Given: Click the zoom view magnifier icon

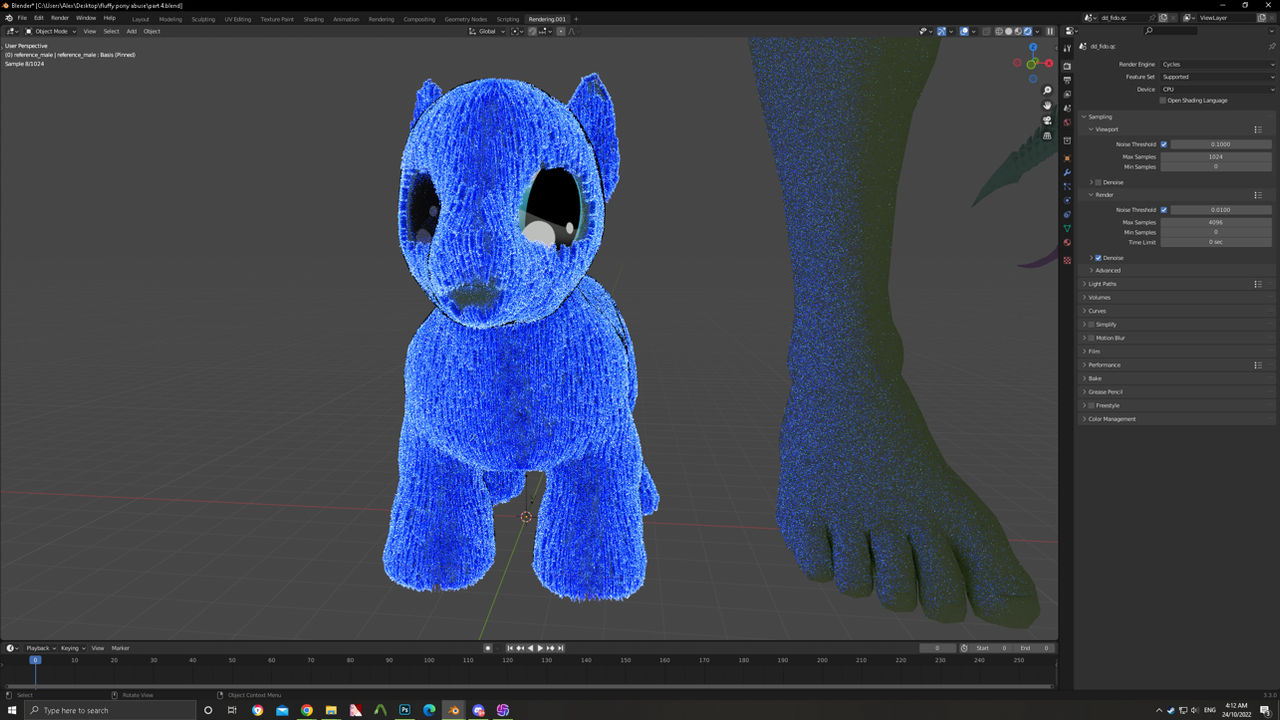Looking at the screenshot, I should 1047,91.
